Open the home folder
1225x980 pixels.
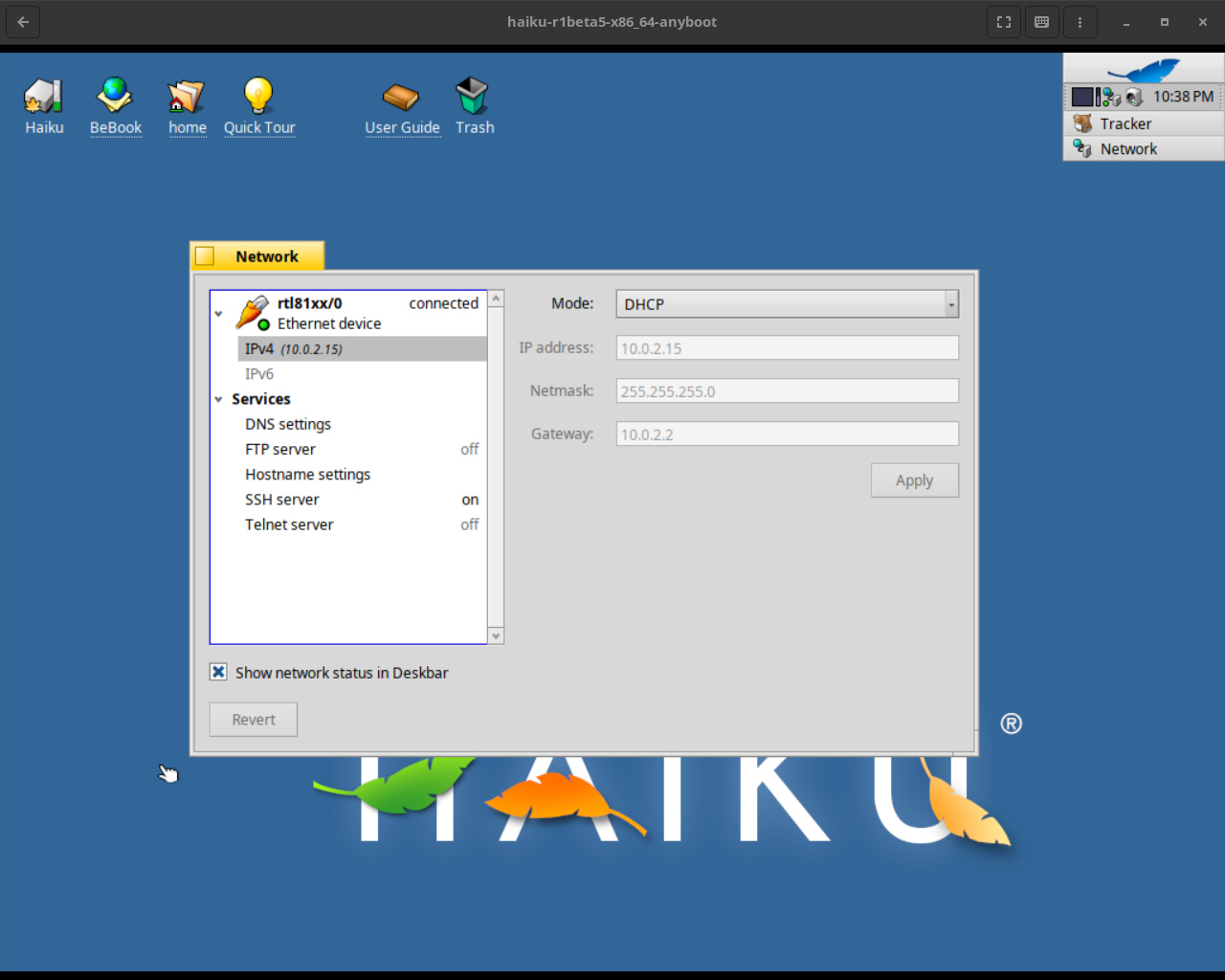[x=187, y=95]
